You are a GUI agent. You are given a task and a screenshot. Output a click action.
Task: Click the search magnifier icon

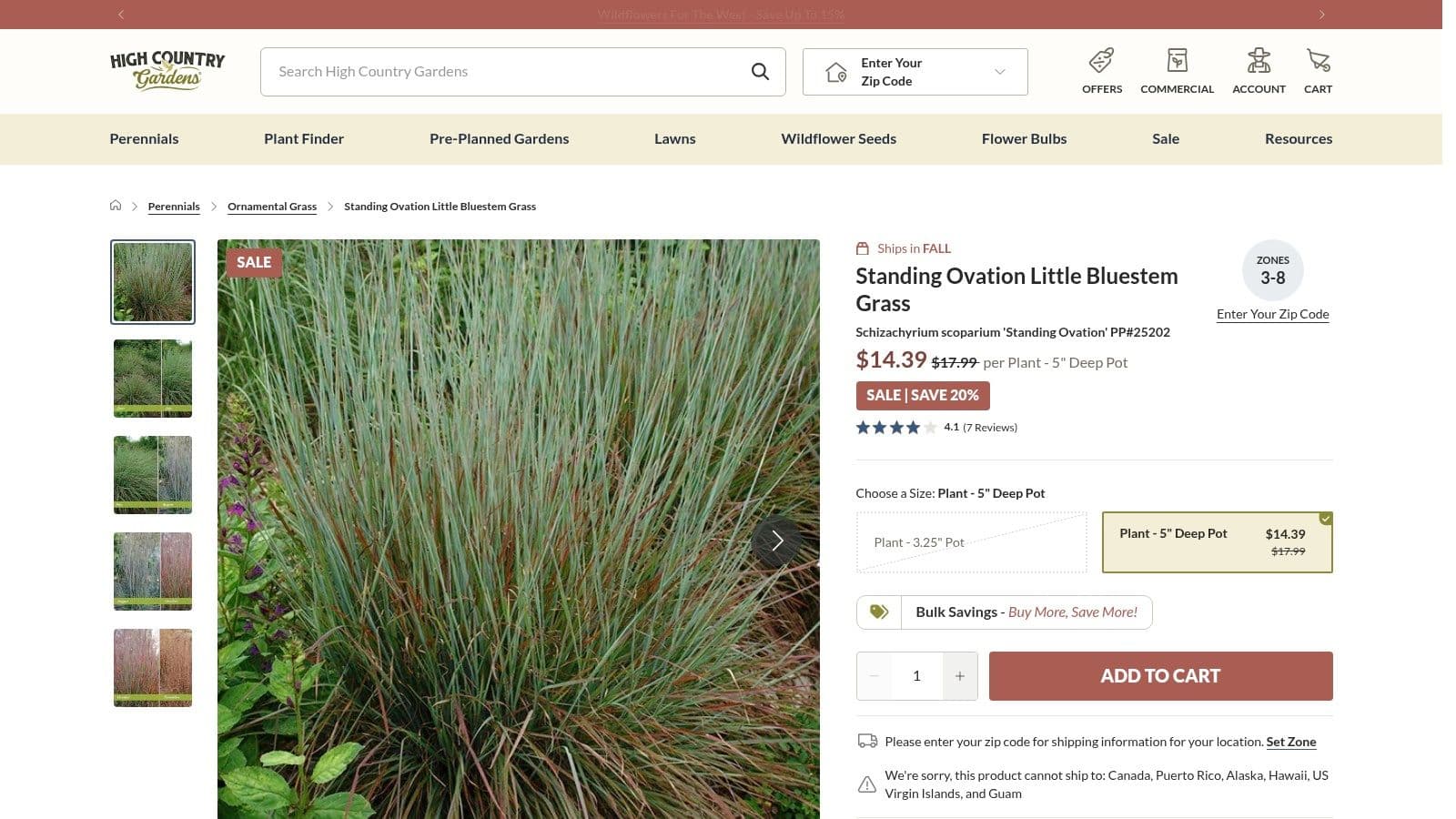tap(760, 72)
